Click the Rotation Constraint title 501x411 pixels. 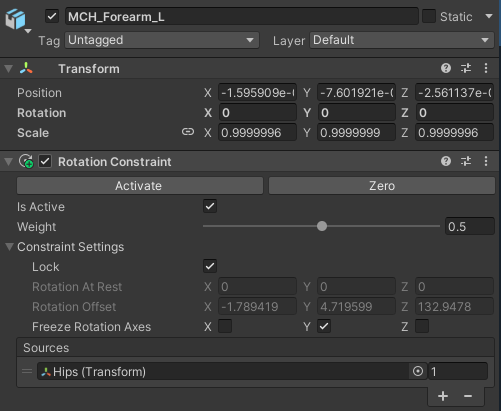(x=115, y=162)
